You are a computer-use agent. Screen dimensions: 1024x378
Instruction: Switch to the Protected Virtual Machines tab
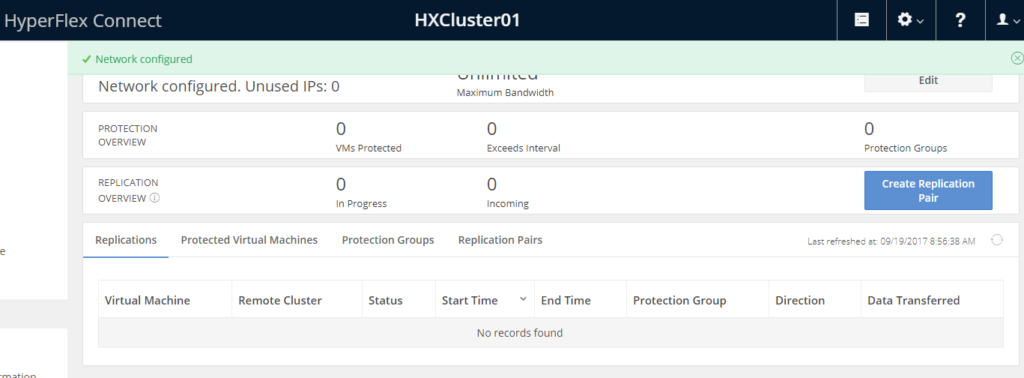click(249, 240)
